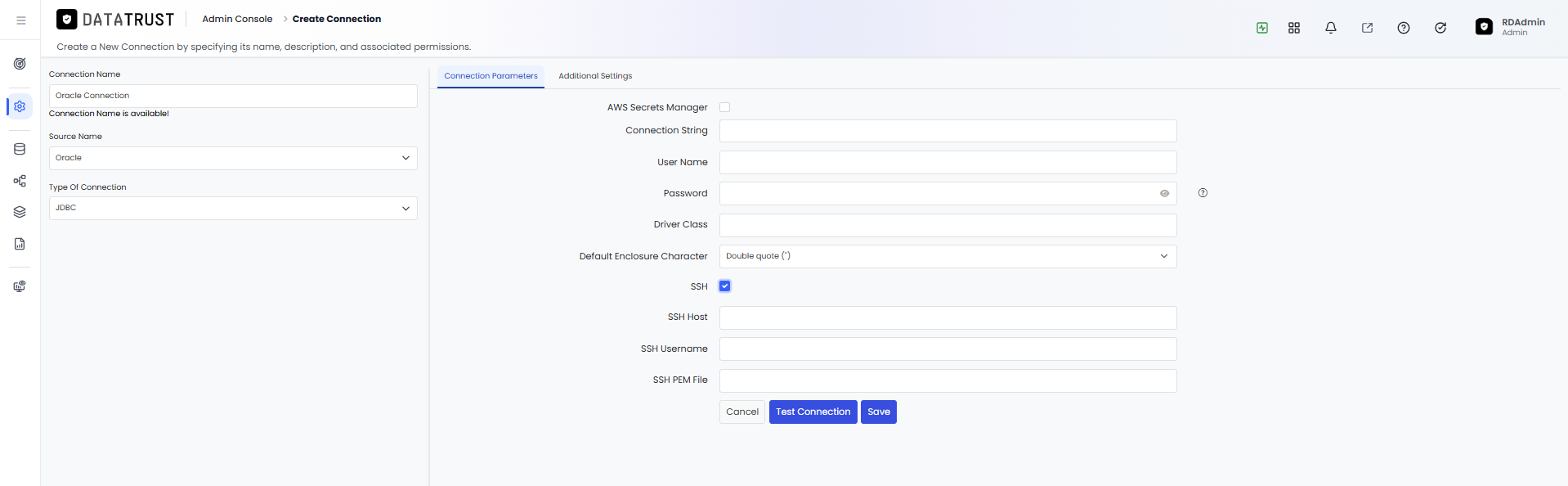Viewport: 1568px width, 486px height.
Task: Focus the SSH Username field
Action: click(948, 349)
